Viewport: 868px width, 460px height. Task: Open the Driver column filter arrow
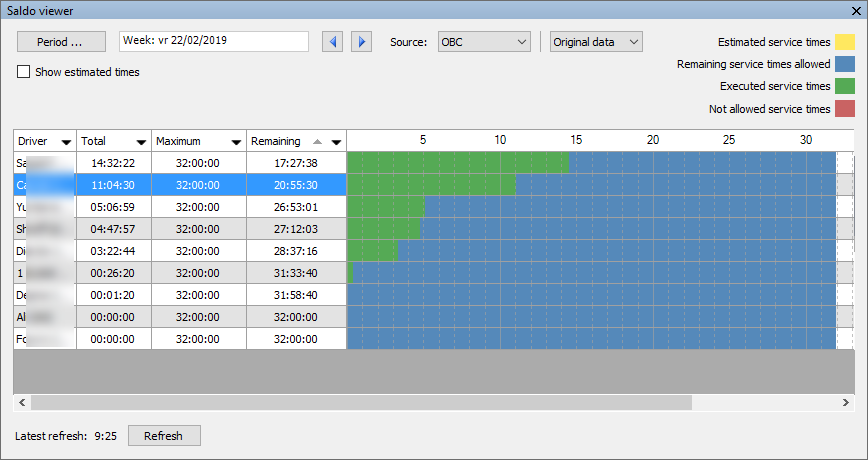pyautogui.click(x=66, y=142)
